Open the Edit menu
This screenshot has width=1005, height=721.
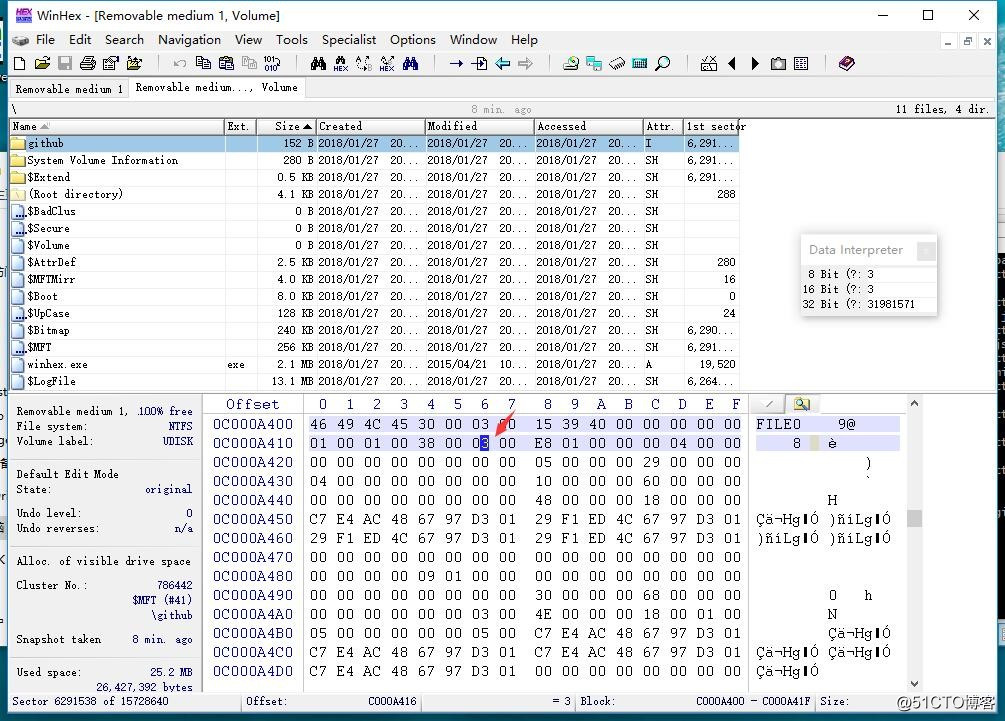[80, 40]
